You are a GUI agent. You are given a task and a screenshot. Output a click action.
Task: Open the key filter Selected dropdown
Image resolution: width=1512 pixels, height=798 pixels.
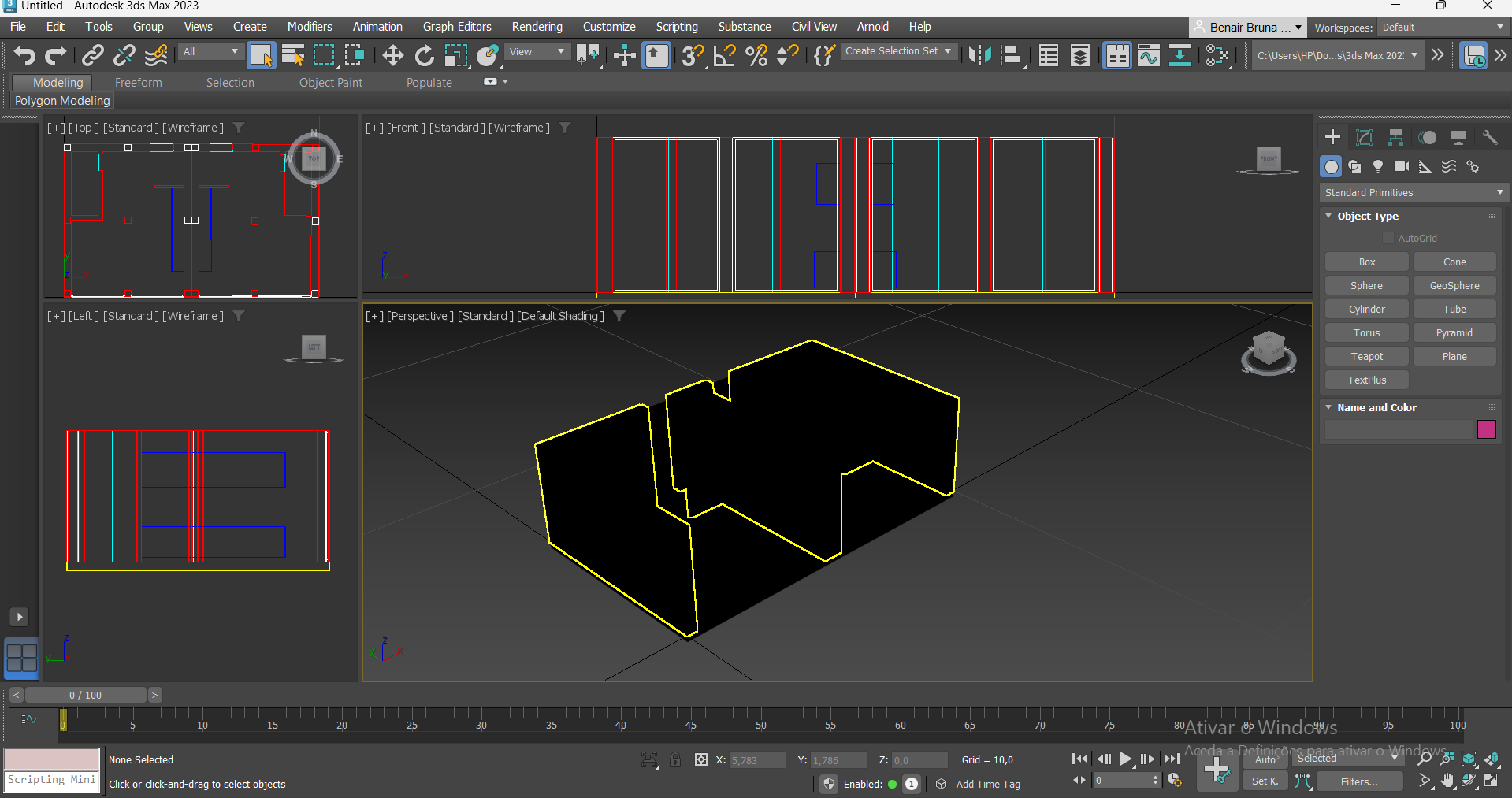pos(1347,759)
